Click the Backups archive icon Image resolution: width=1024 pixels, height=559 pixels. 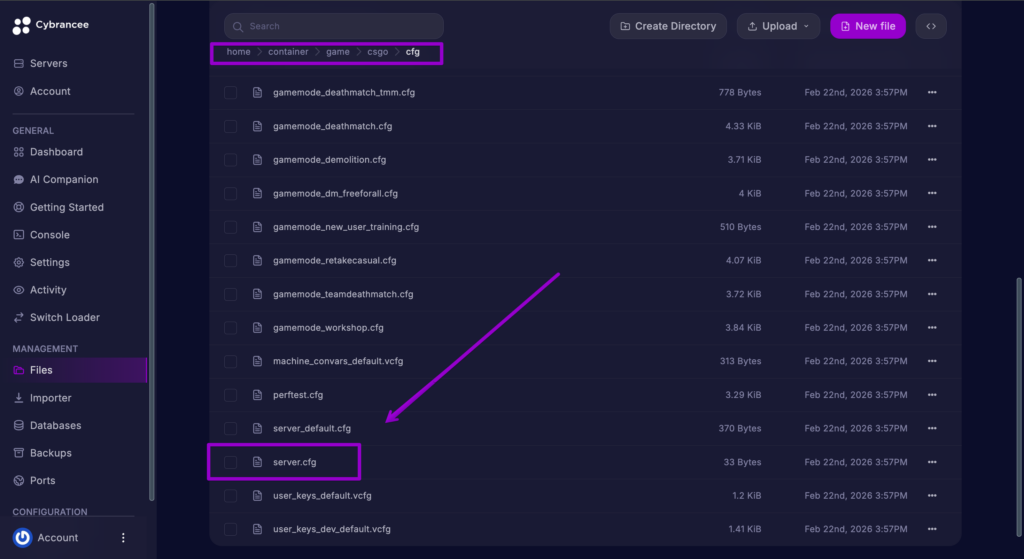pos(20,453)
